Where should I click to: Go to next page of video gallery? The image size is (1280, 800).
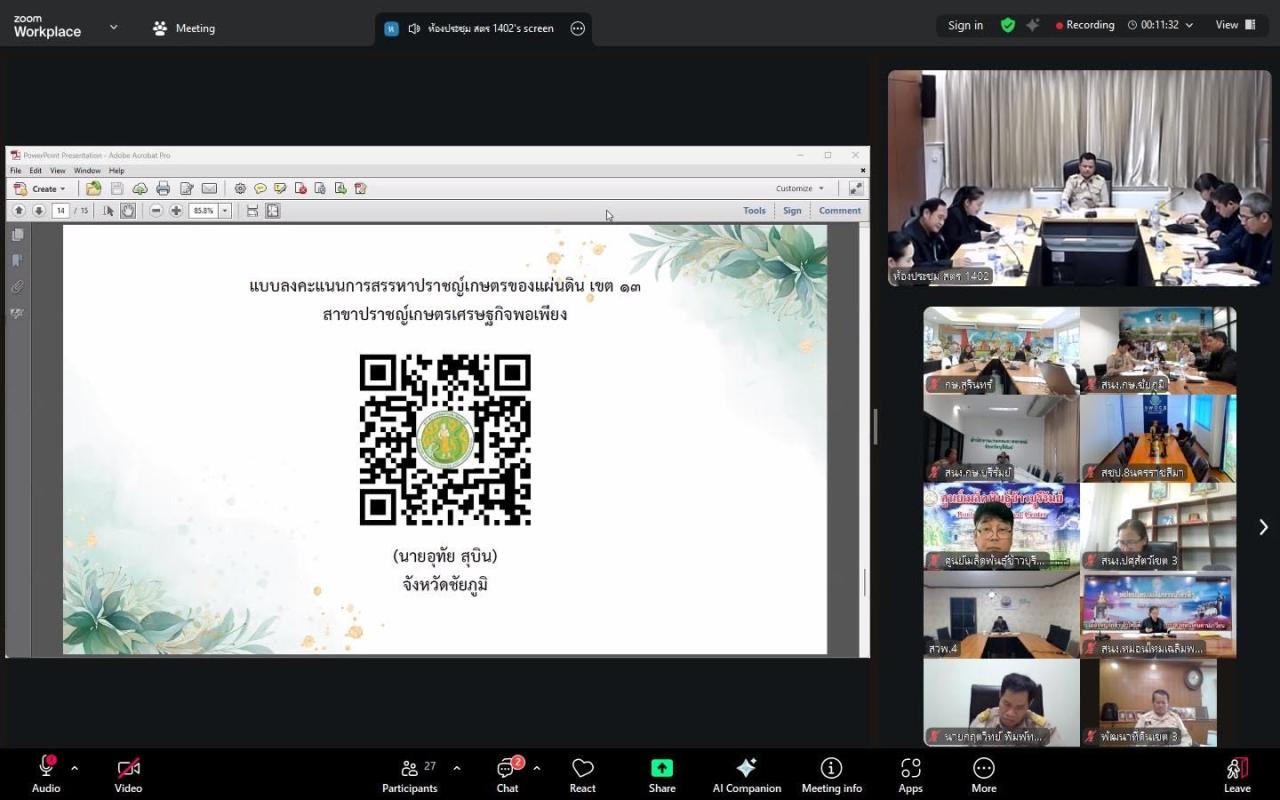click(x=1263, y=527)
